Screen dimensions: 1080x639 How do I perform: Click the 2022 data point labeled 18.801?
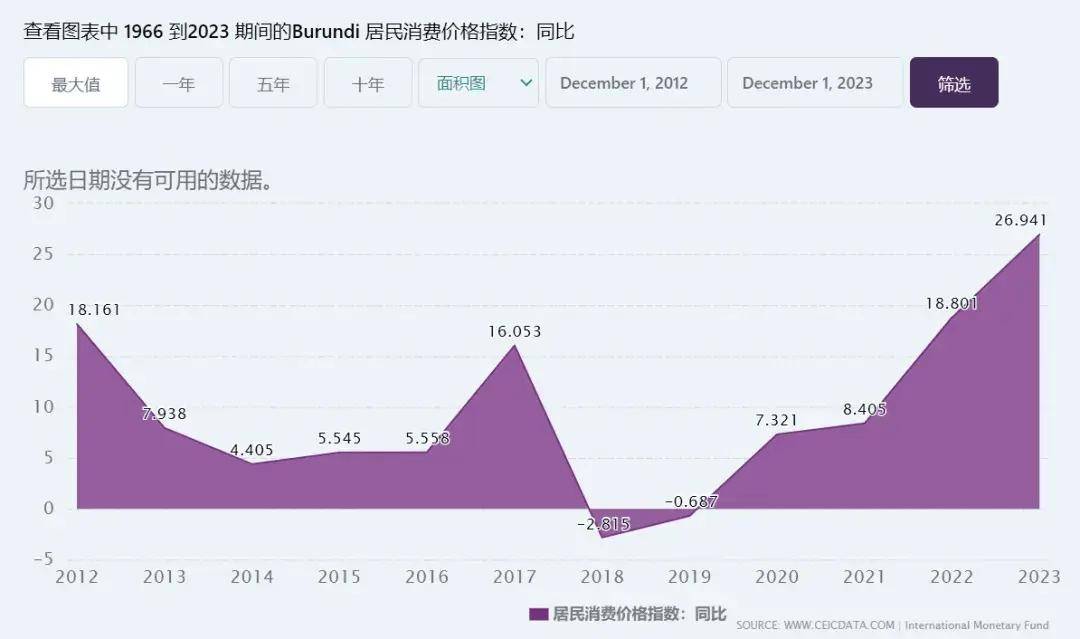pyautogui.click(x=951, y=318)
